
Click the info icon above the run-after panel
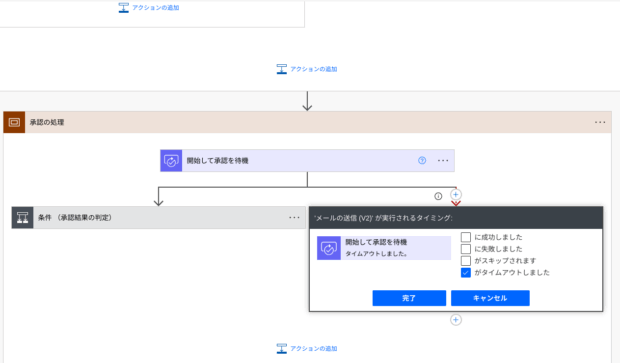click(x=438, y=196)
